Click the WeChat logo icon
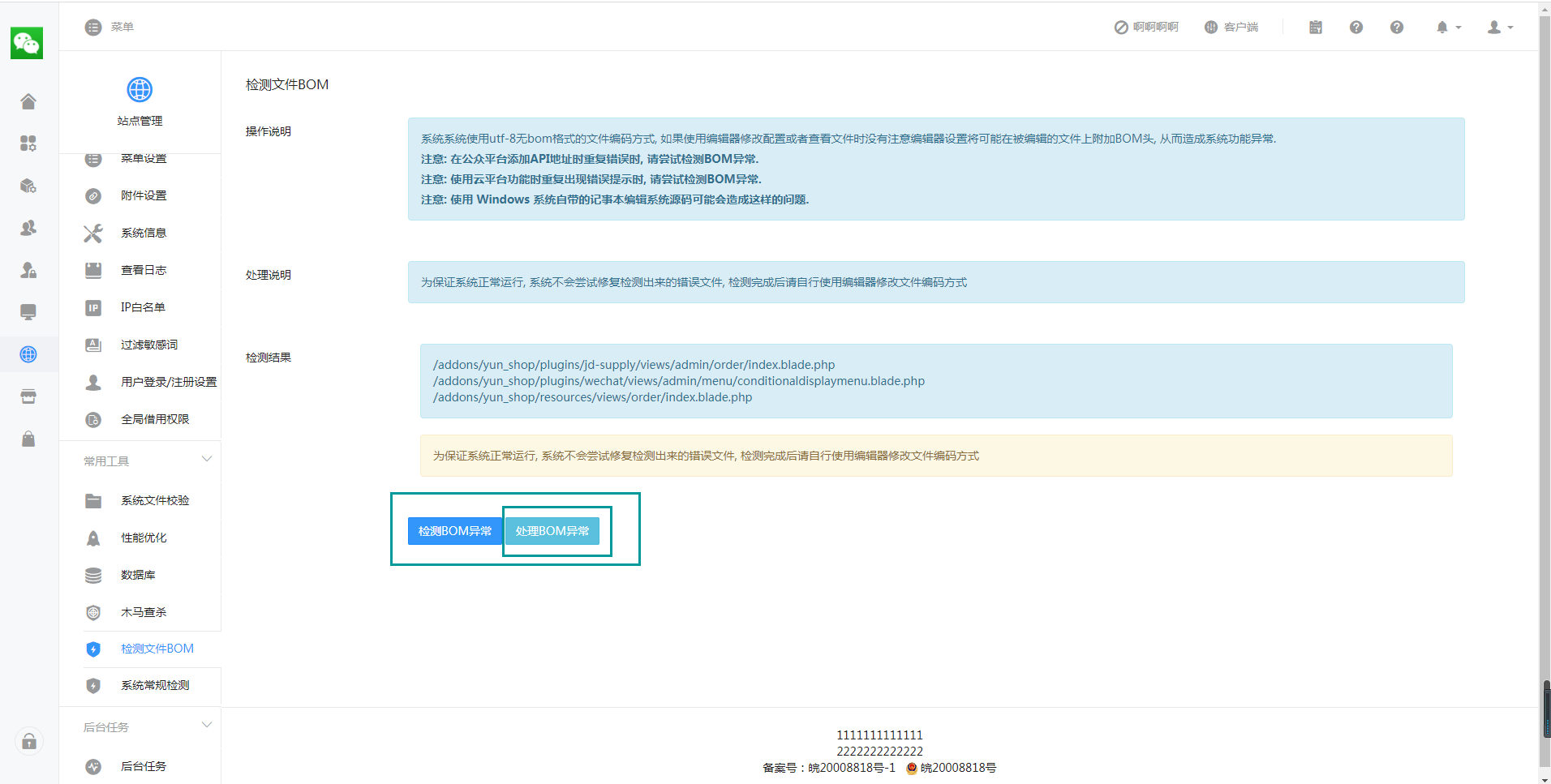1551x784 pixels. click(27, 43)
